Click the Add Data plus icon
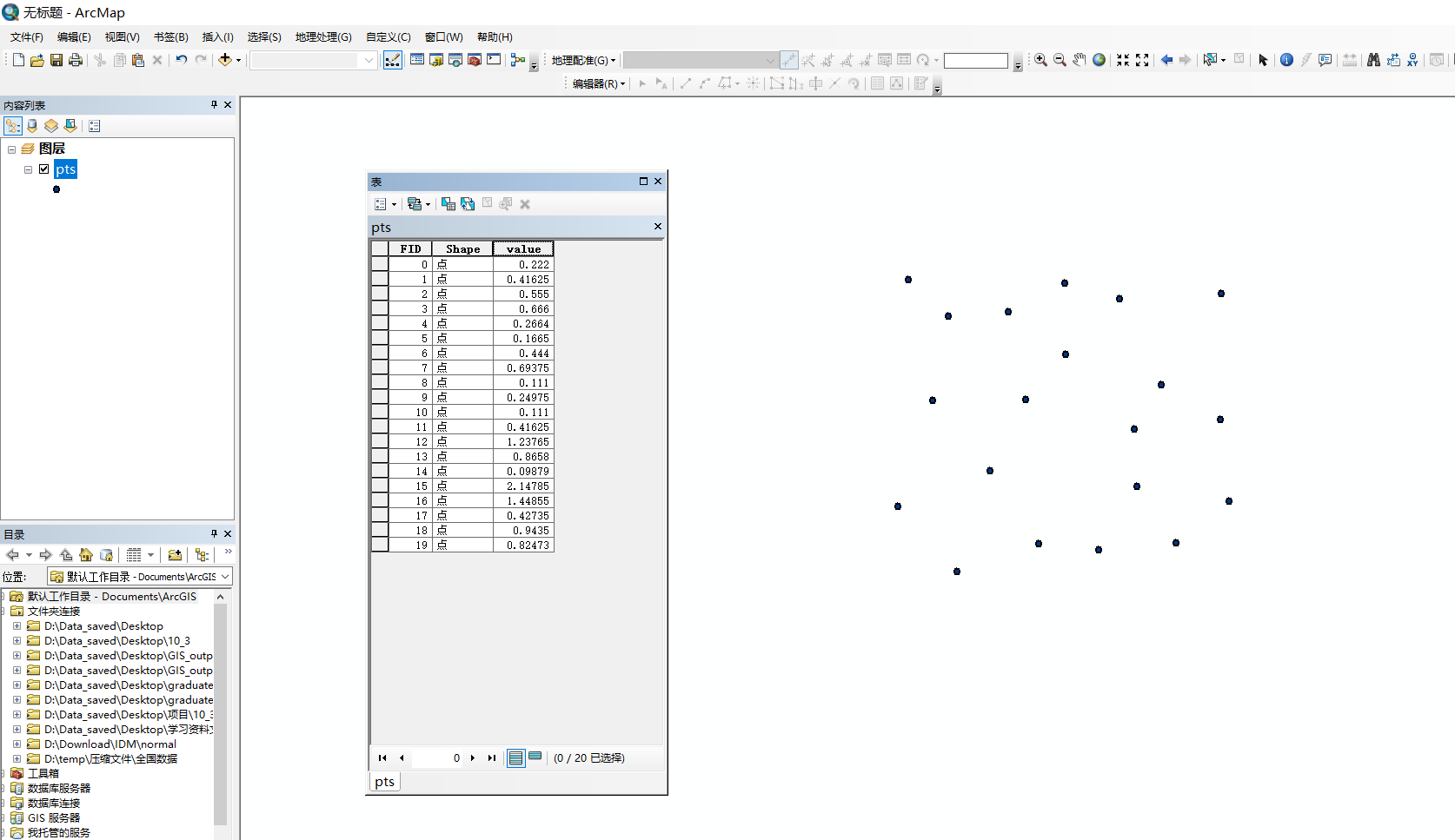Screen dimensions: 1455x840 tap(225, 60)
